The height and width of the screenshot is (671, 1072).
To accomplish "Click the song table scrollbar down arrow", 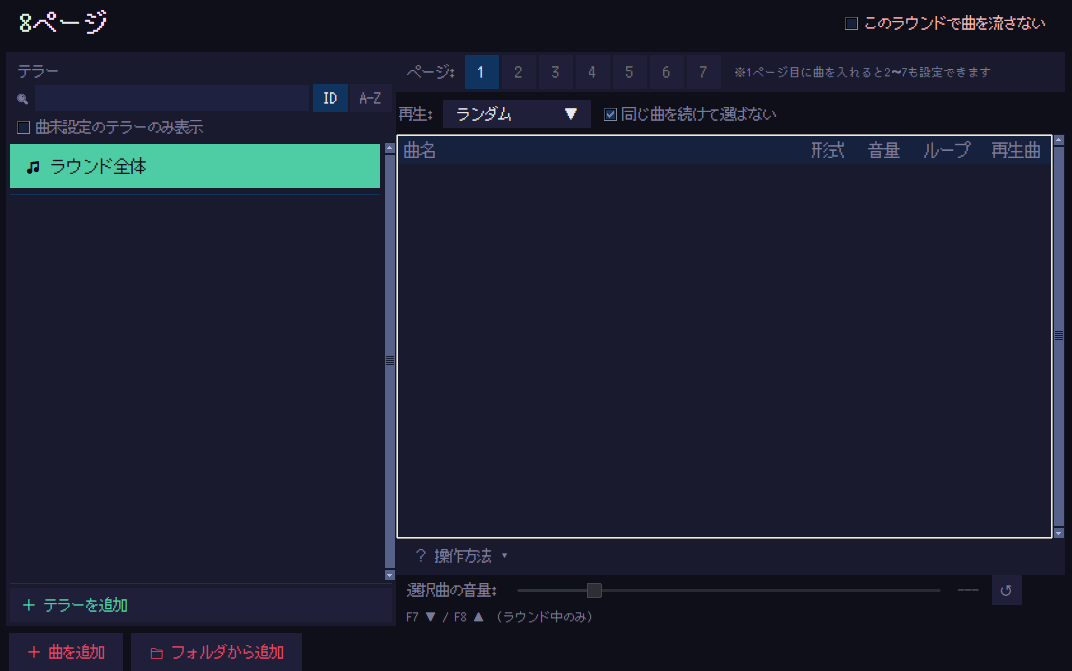I will (x=1059, y=533).
